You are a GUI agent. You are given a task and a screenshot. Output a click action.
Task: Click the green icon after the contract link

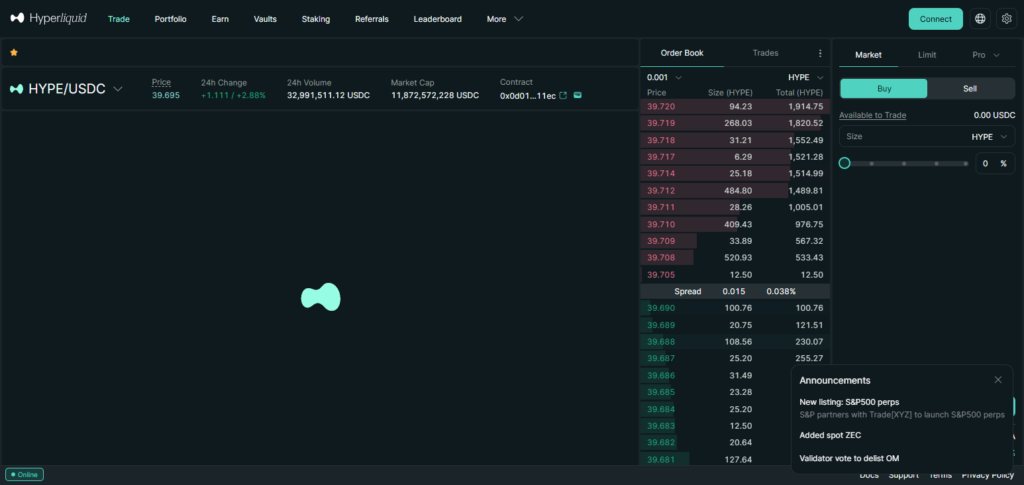(x=578, y=95)
